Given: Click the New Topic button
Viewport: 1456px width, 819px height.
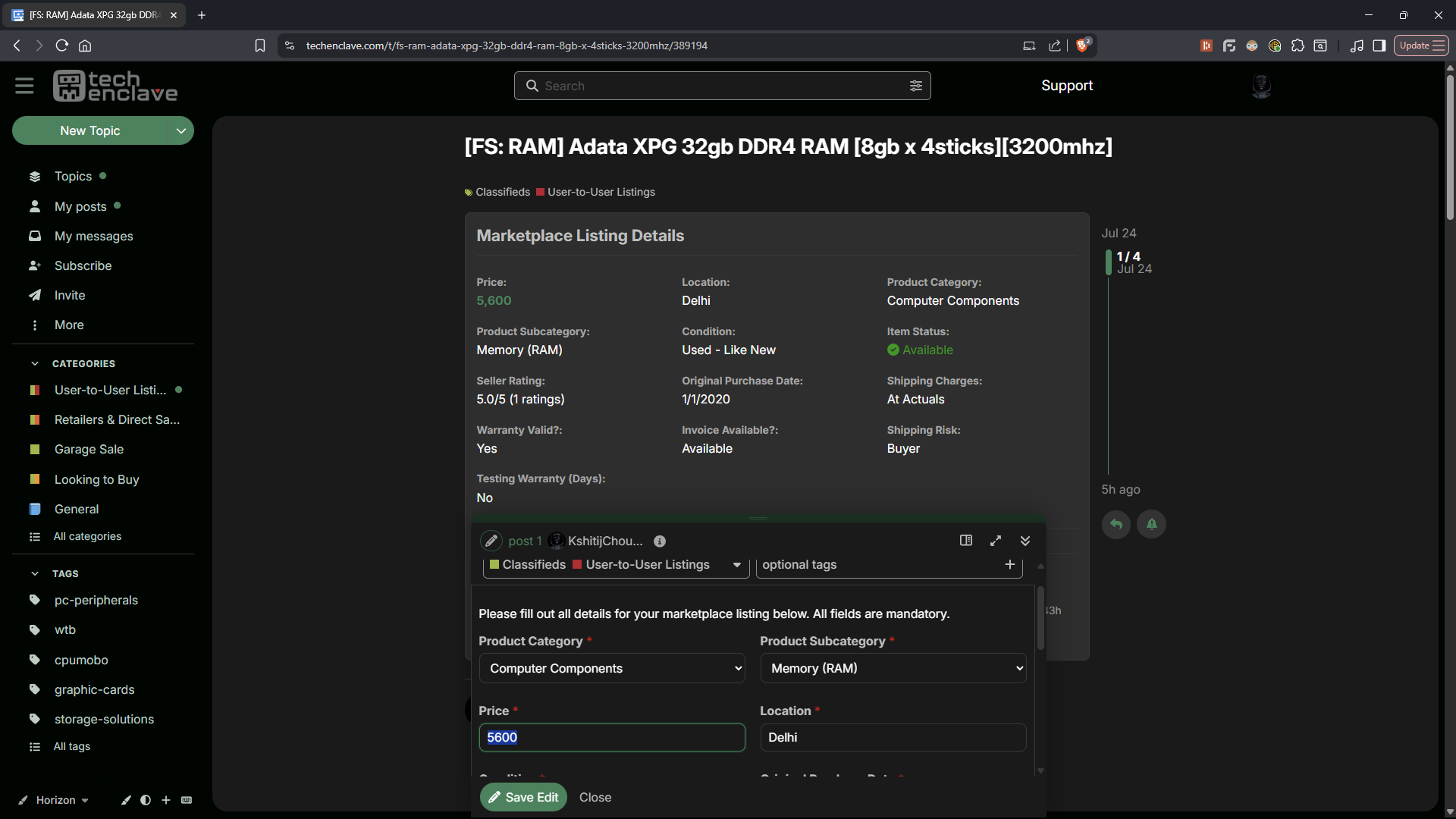Looking at the screenshot, I should [x=89, y=130].
